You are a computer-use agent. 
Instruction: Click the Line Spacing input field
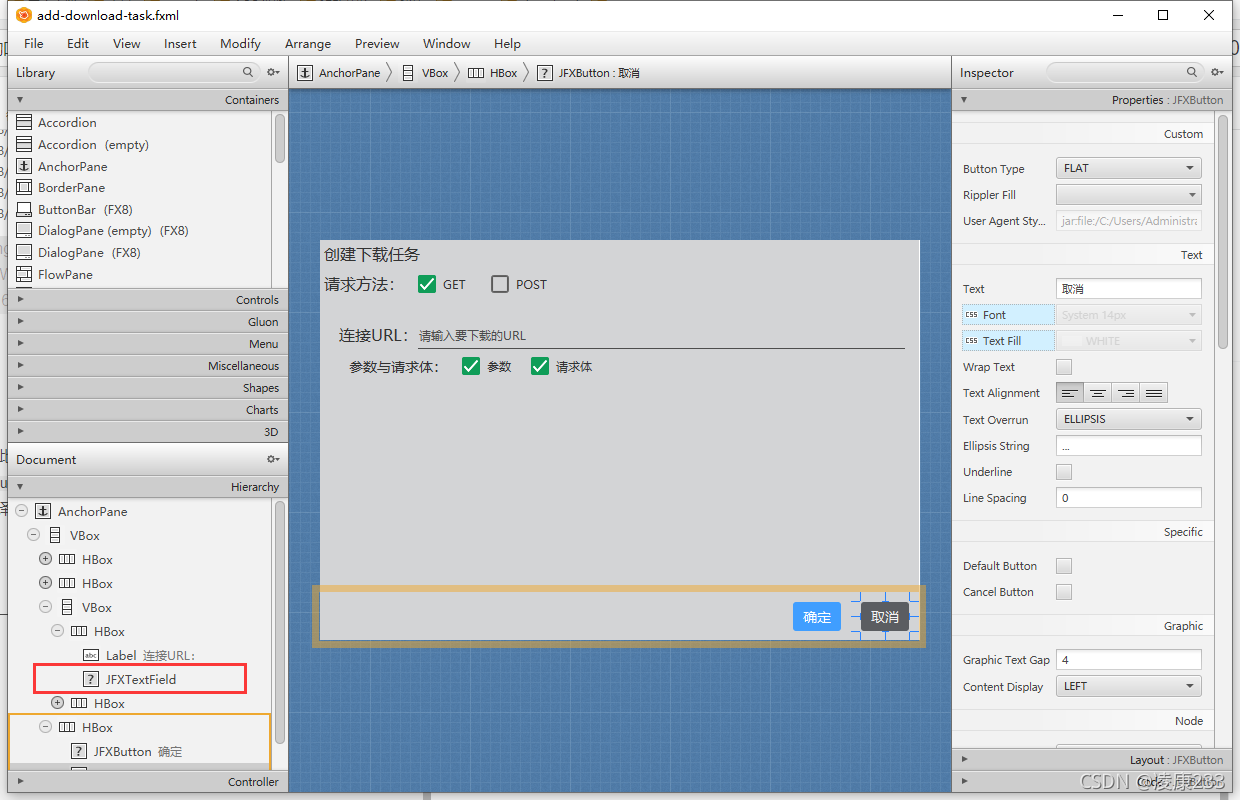tap(1129, 498)
